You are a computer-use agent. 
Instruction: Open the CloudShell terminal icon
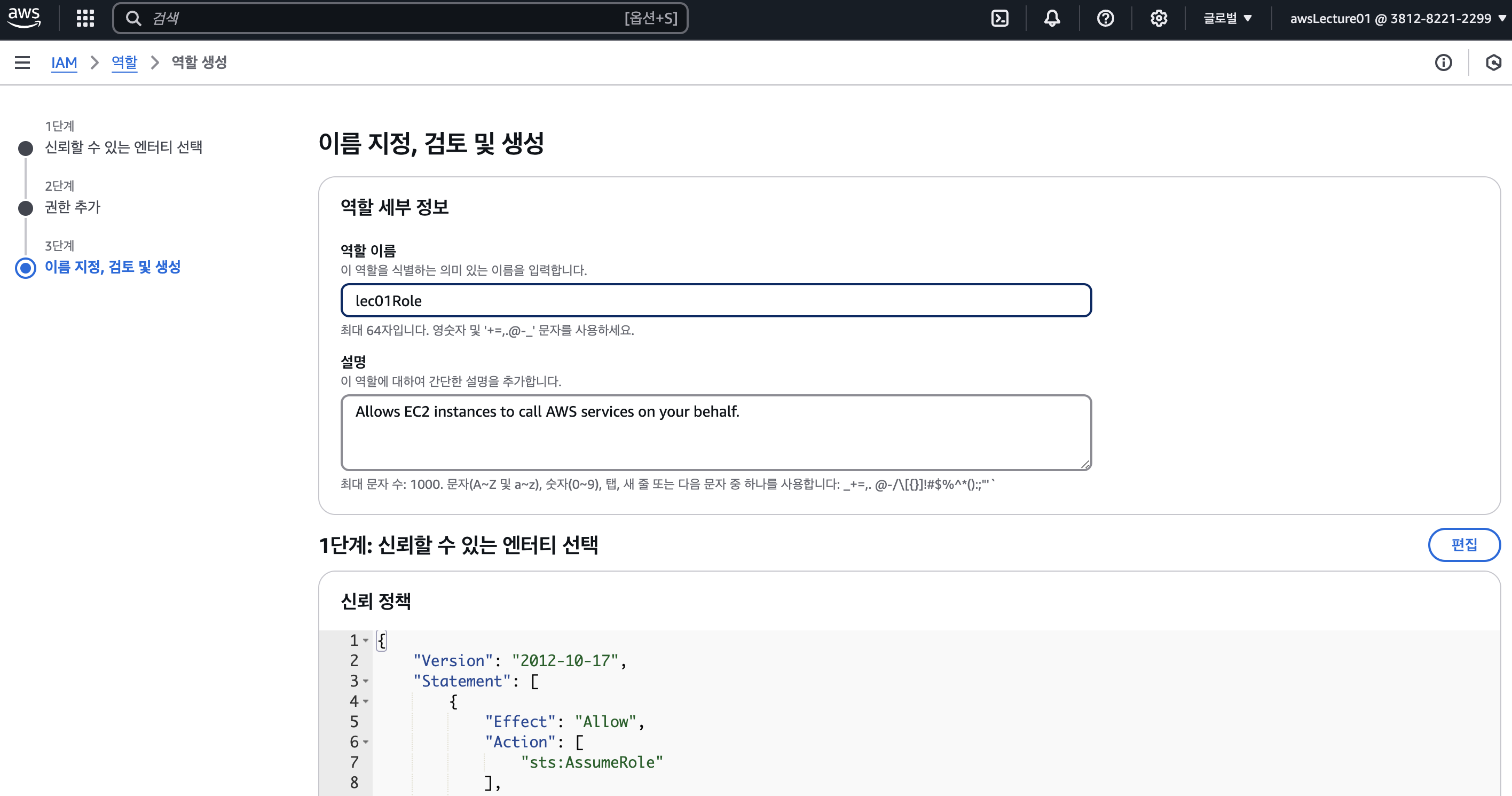(999, 19)
